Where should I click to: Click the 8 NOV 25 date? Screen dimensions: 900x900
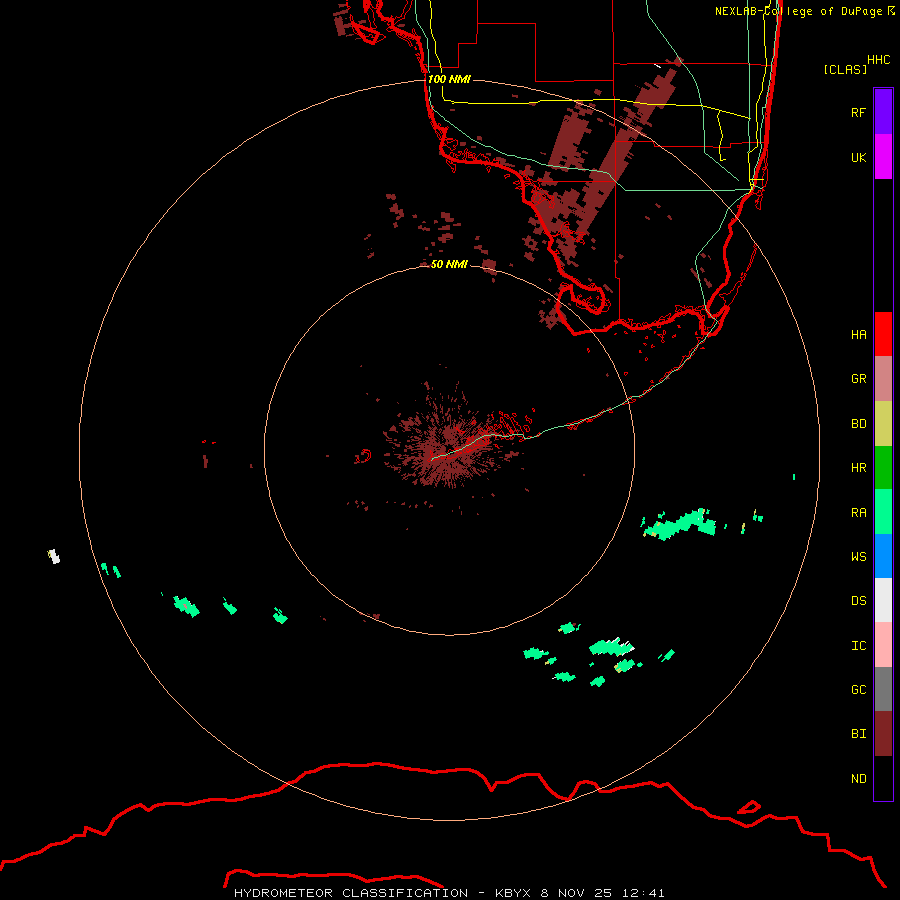click(x=574, y=893)
